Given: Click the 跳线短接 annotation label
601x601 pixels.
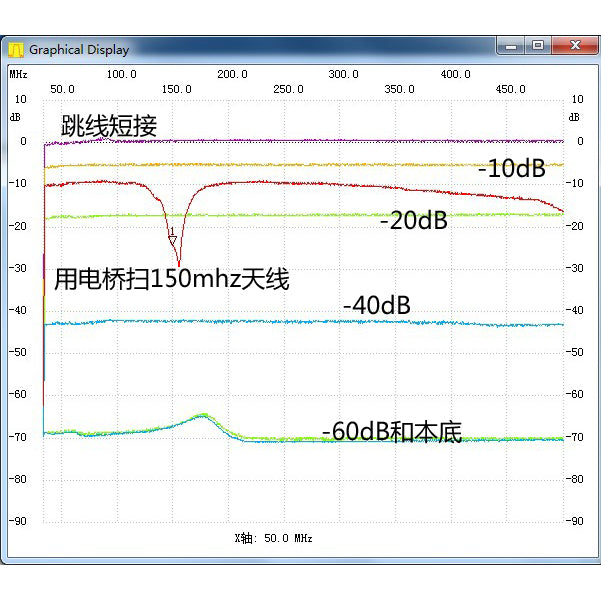Looking at the screenshot, I should coord(109,126).
